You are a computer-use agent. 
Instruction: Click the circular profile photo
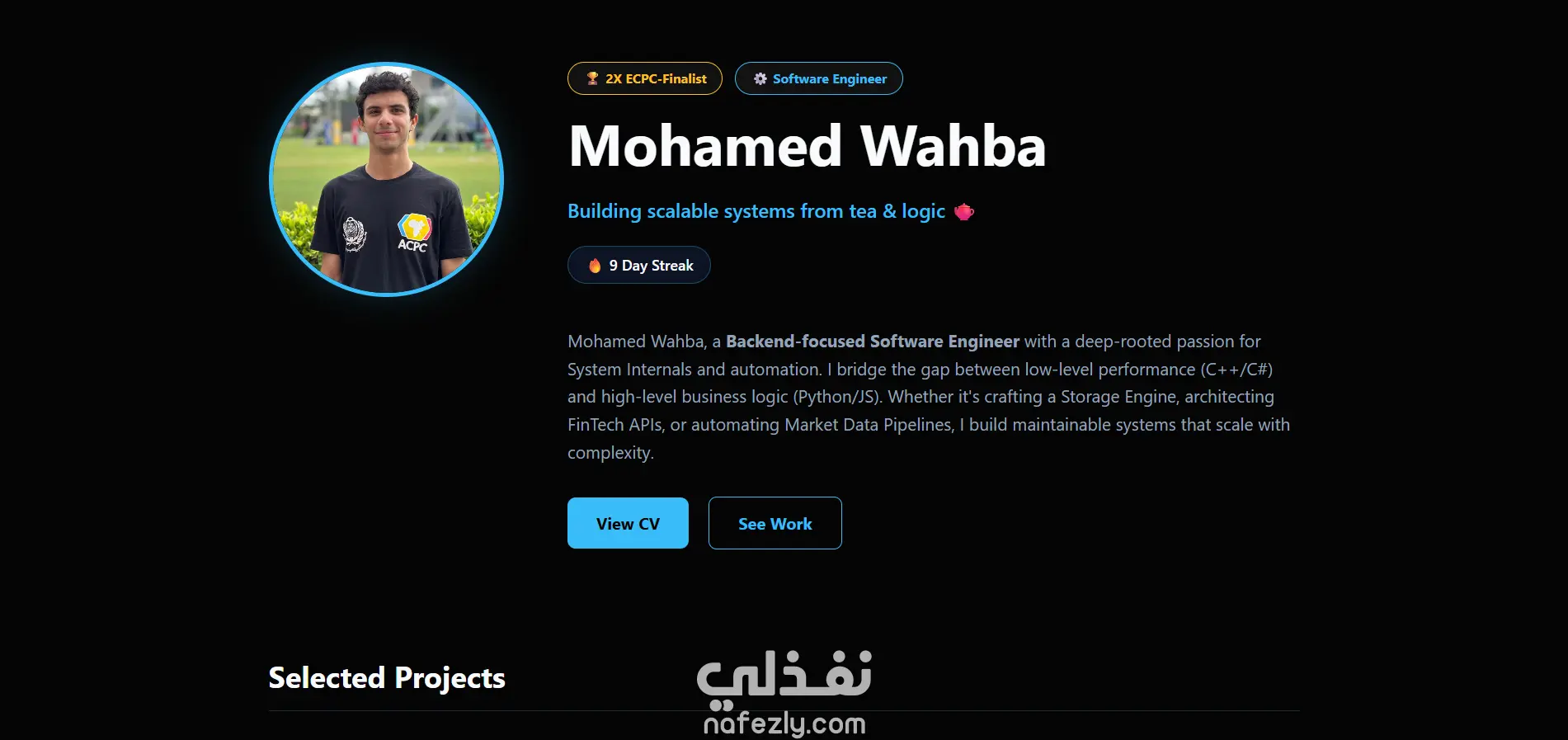(x=387, y=179)
